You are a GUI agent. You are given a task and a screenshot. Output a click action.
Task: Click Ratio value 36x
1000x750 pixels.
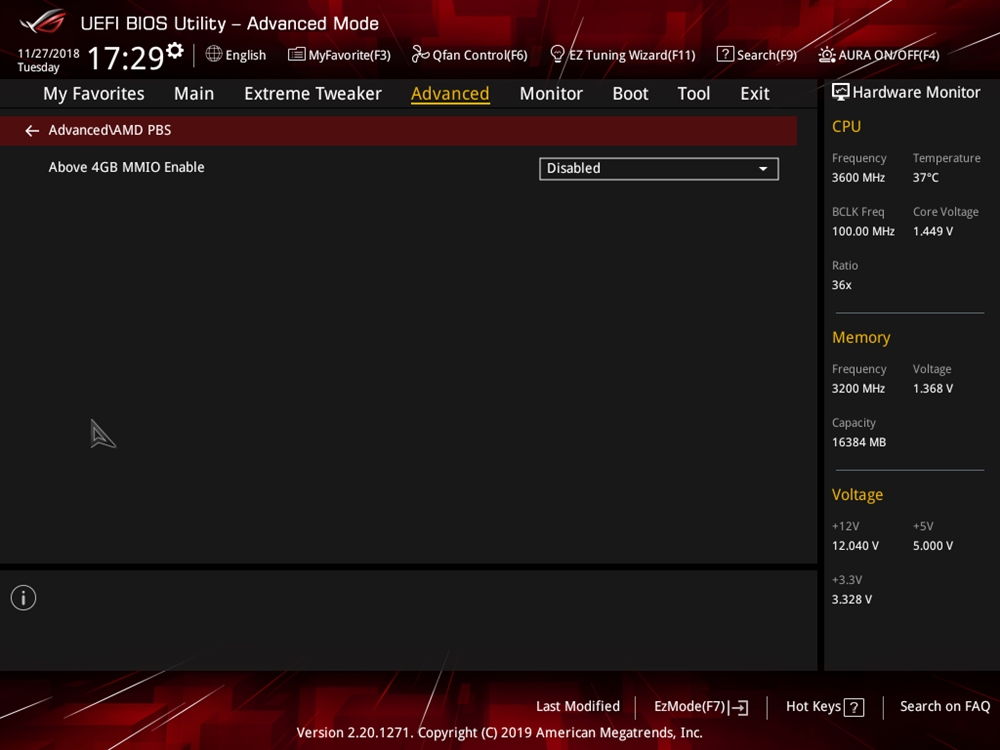point(841,285)
